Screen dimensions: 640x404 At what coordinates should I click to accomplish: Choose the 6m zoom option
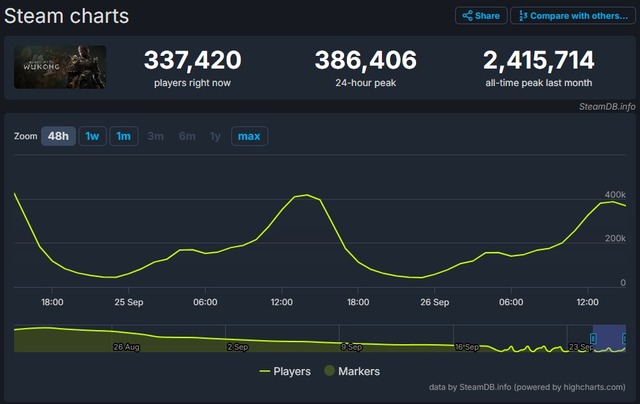pos(187,136)
